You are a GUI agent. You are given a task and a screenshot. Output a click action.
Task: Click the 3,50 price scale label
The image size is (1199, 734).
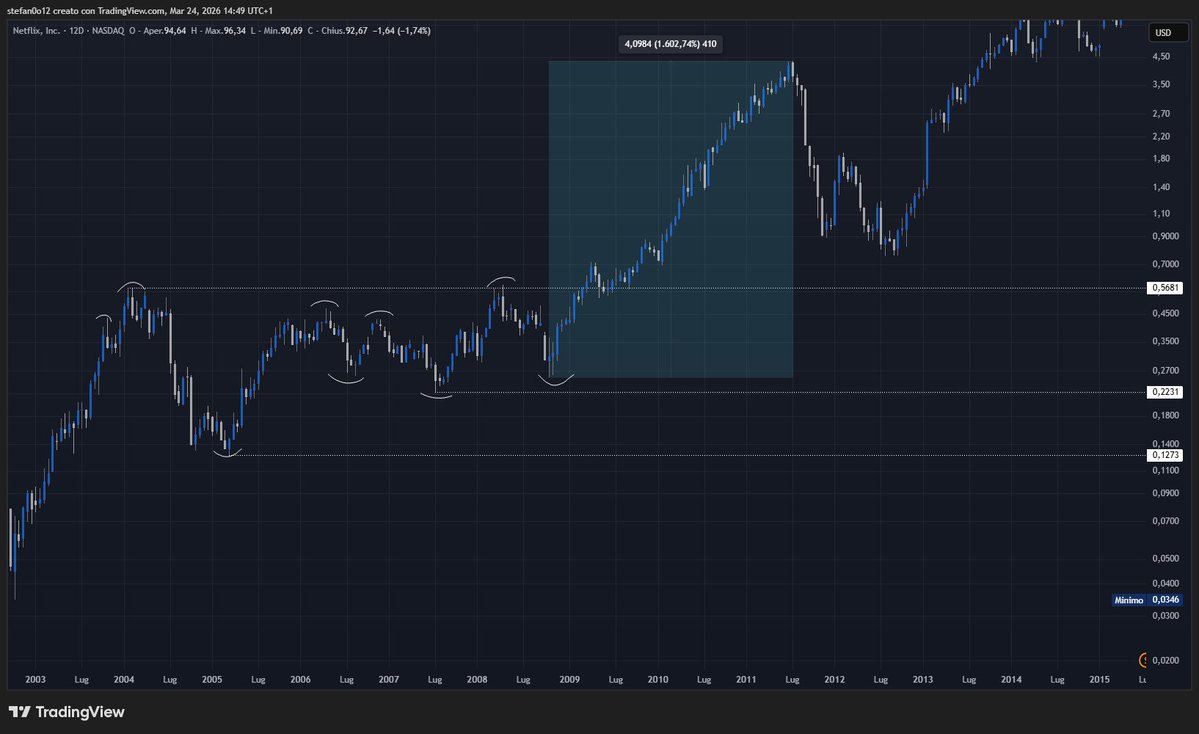tap(1161, 84)
